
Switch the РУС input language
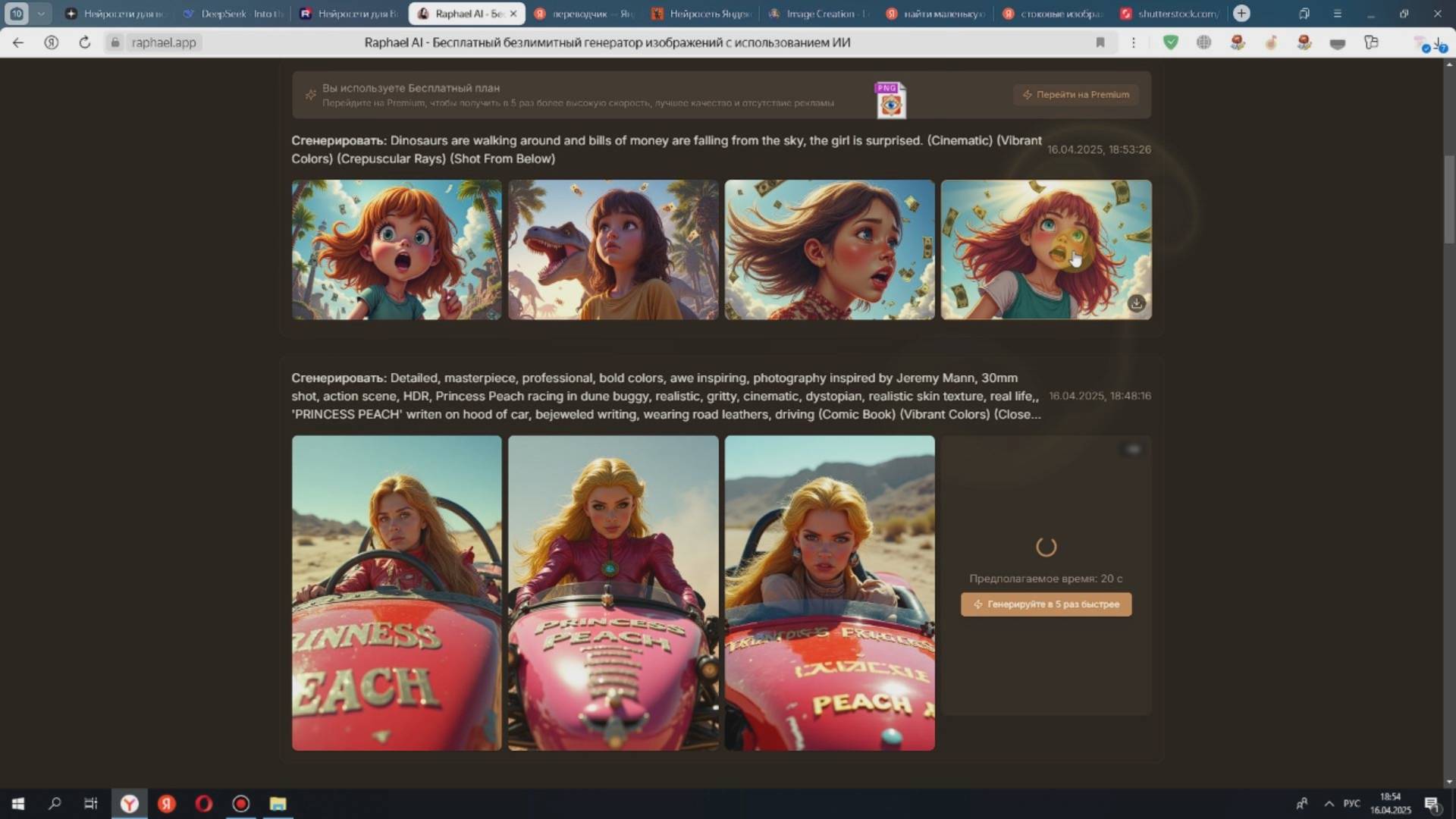coord(1352,804)
